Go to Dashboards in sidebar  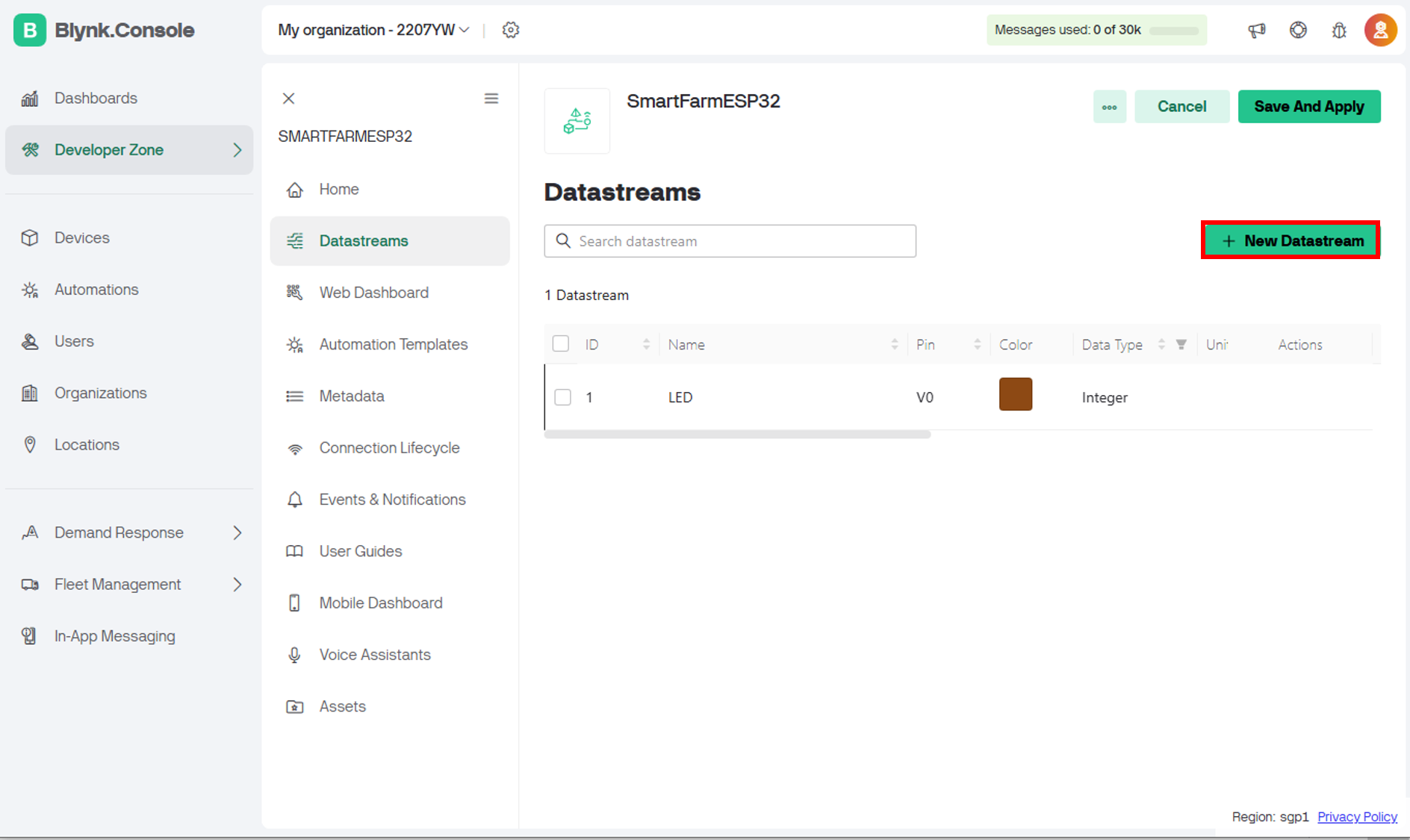click(x=129, y=99)
